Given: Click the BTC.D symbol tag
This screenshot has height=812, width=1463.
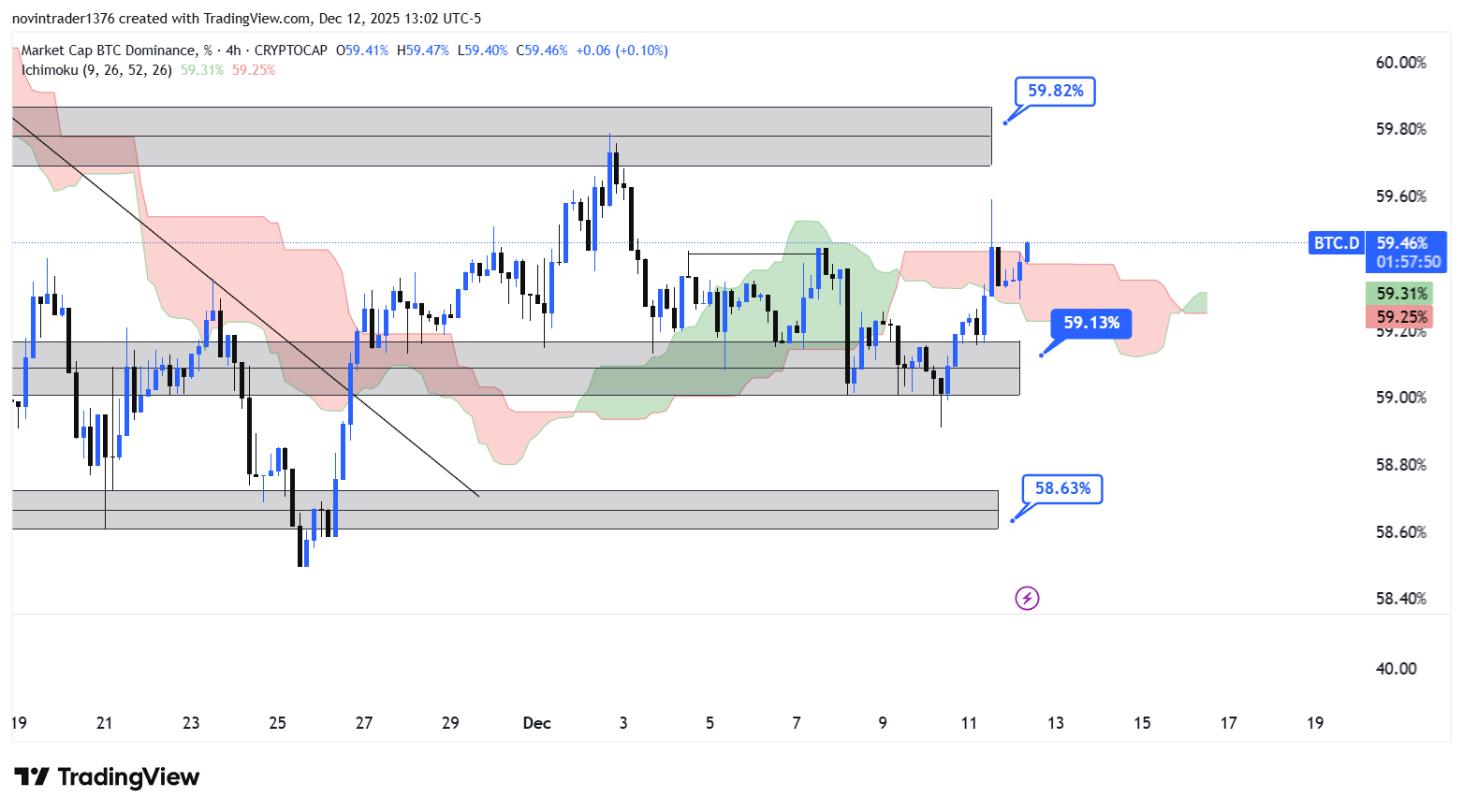Looking at the screenshot, I should (x=1336, y=243).
